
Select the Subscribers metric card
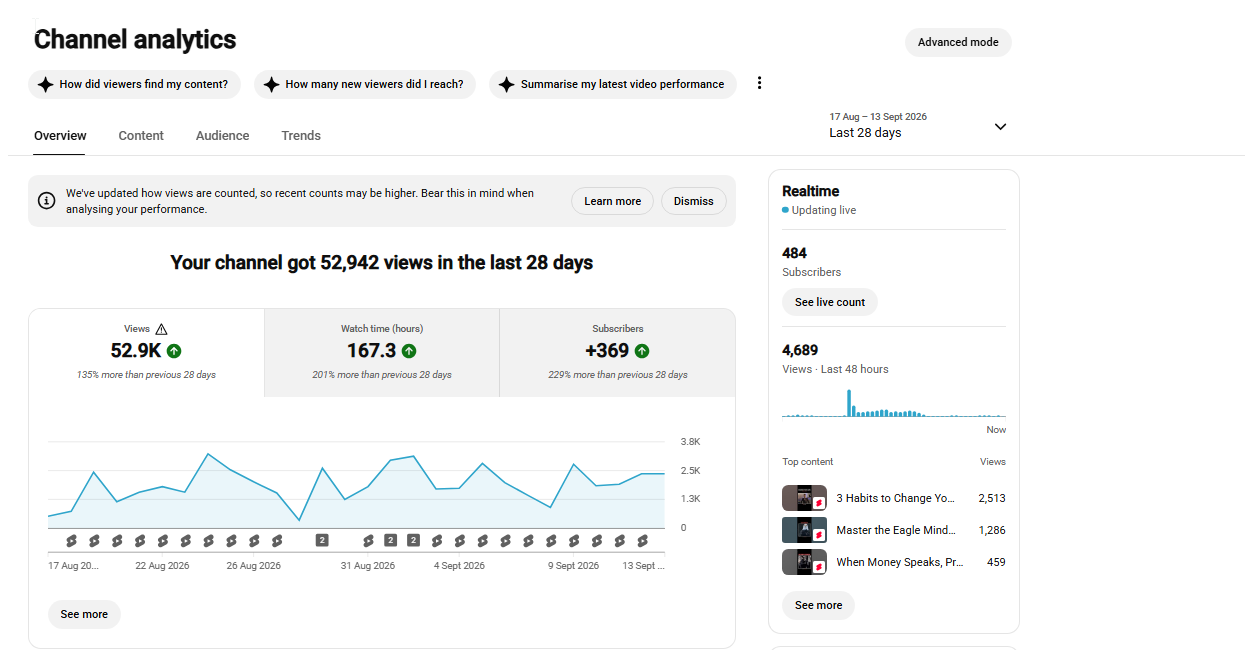point(617,353)
